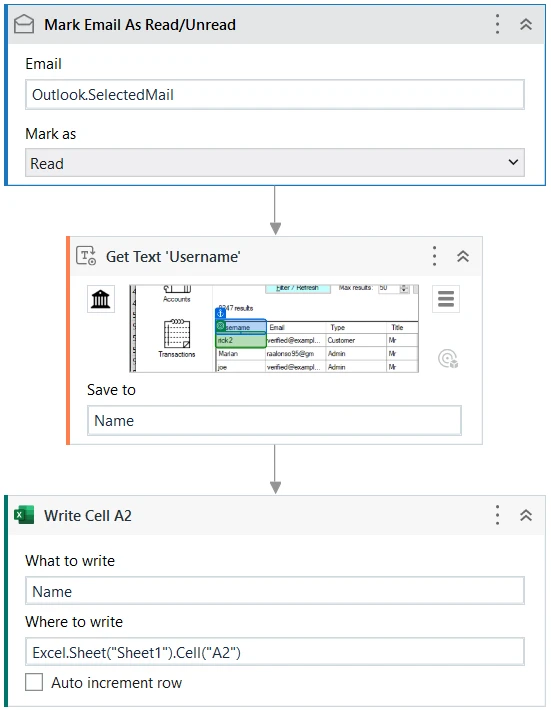The width and height of the screenshot is (551, 710).
Task: Collapse the Write Cell A2 activity
Action: (x=526, y=515)
